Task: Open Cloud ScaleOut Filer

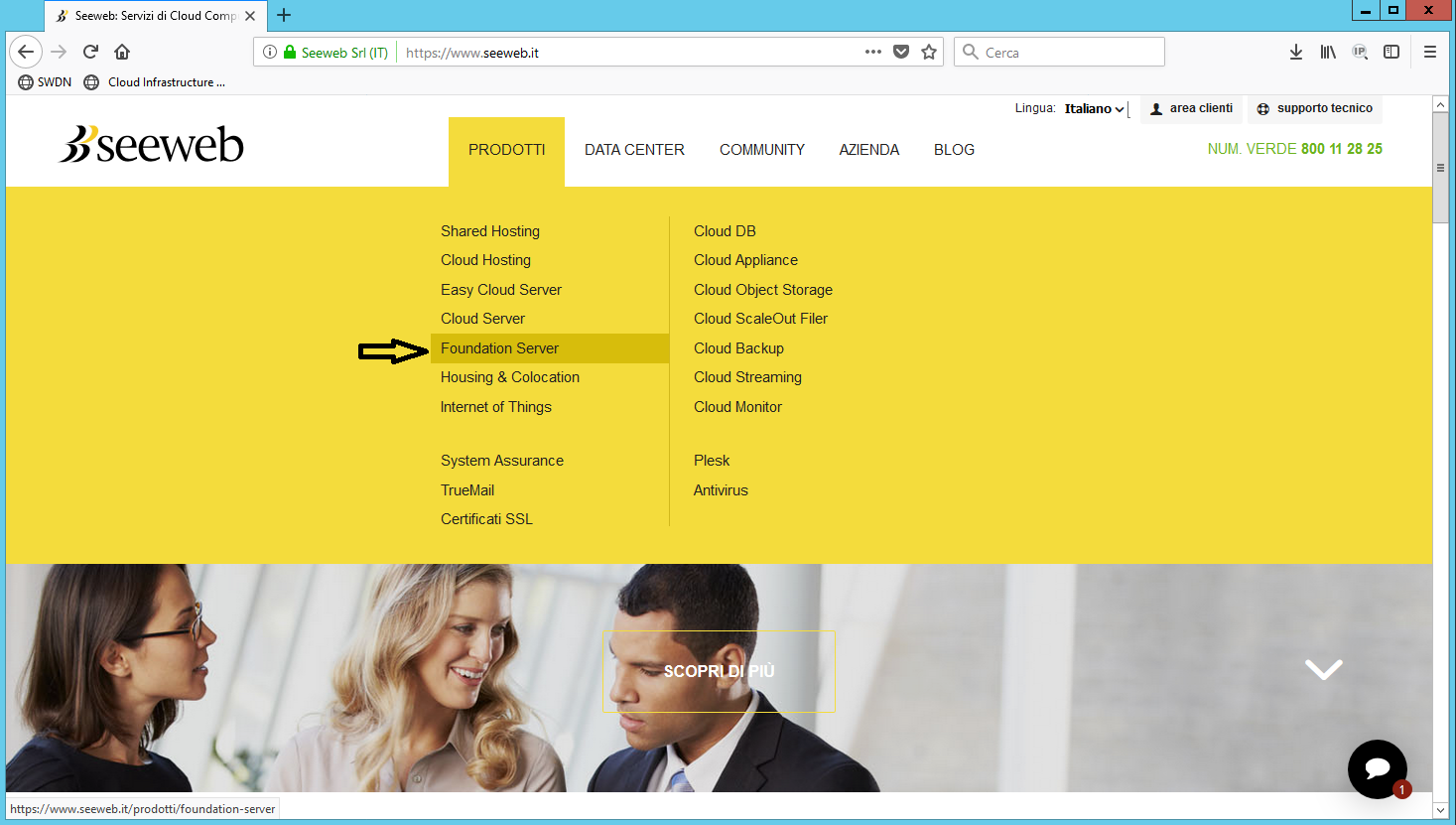Action: [760, 319]
